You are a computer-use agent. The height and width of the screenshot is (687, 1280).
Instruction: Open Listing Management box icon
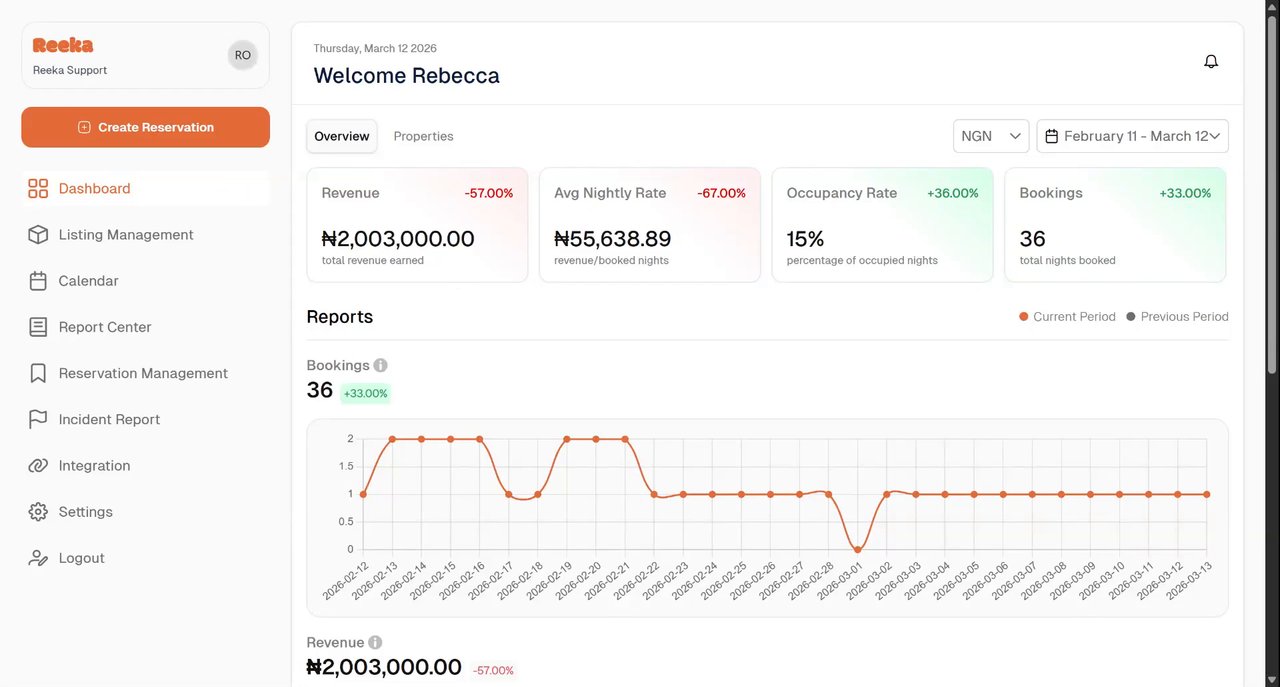38,235
